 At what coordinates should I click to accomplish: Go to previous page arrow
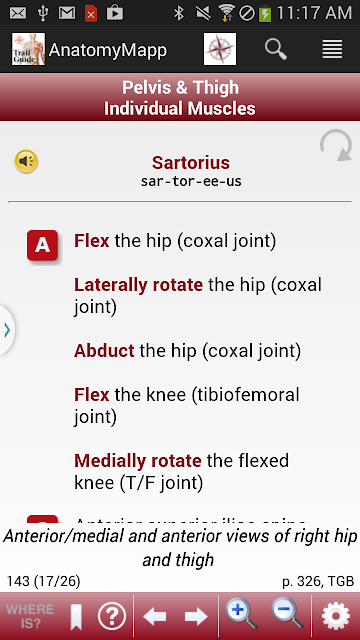155,616
